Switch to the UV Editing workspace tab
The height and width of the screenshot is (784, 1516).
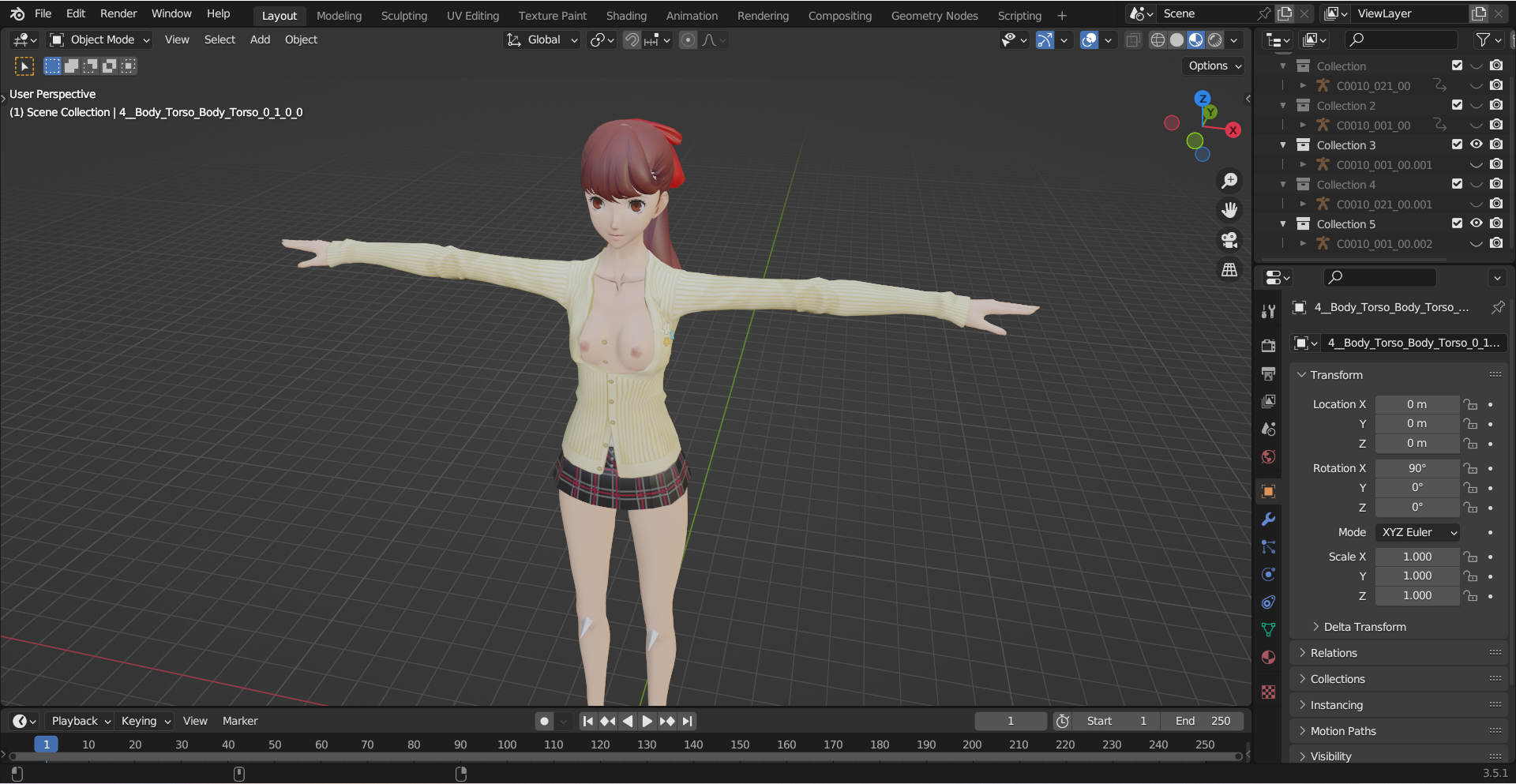coord(473,16)
